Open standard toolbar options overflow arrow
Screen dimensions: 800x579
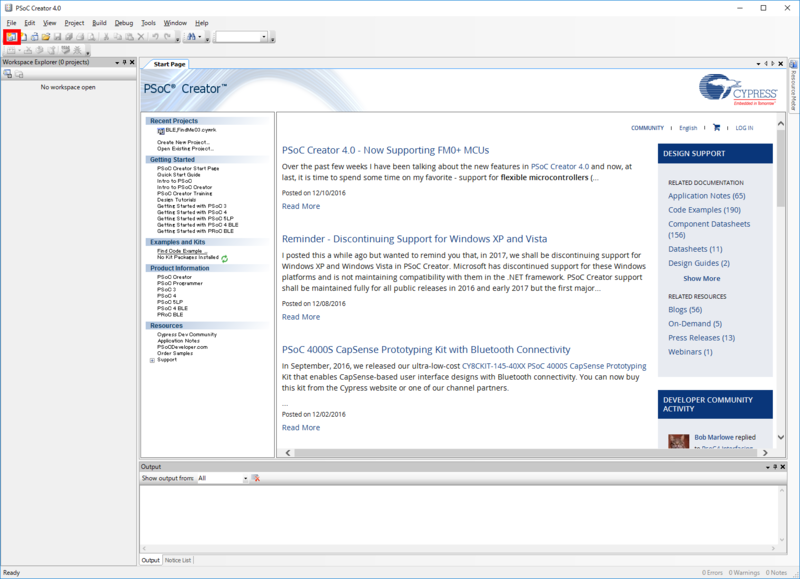pyautogui.click(x=178, y=39)
